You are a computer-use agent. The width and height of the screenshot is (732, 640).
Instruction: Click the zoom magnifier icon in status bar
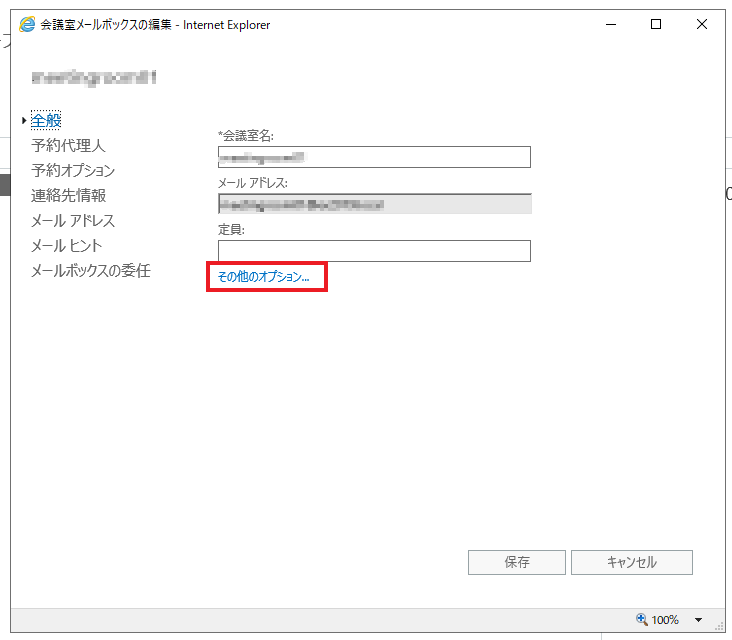[x=641, y=620]
